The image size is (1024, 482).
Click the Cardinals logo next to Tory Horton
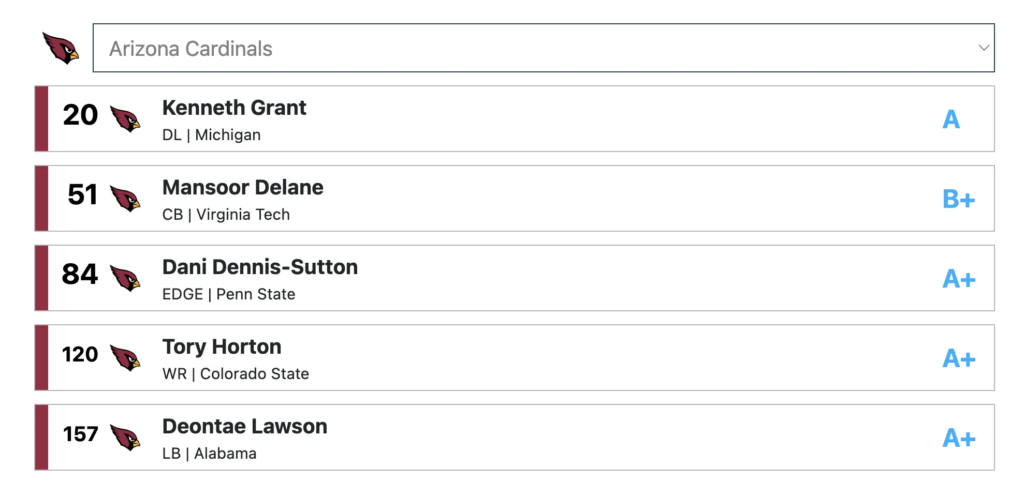coord(125,358)
